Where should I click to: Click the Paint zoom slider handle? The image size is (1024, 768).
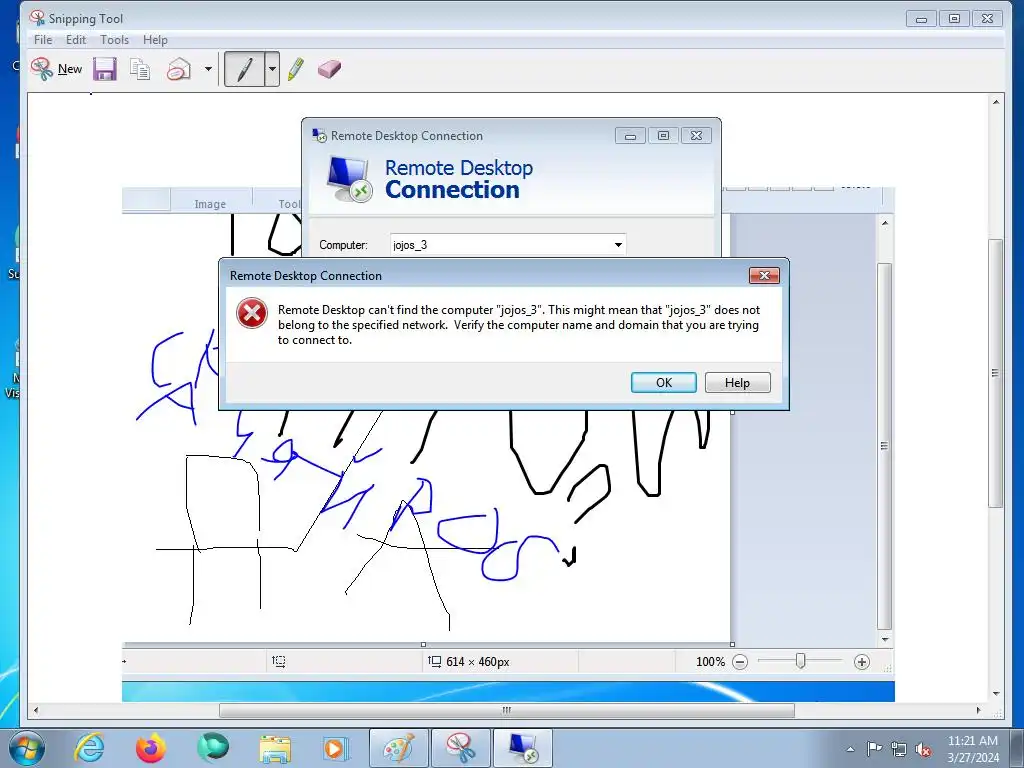(801, 662)
